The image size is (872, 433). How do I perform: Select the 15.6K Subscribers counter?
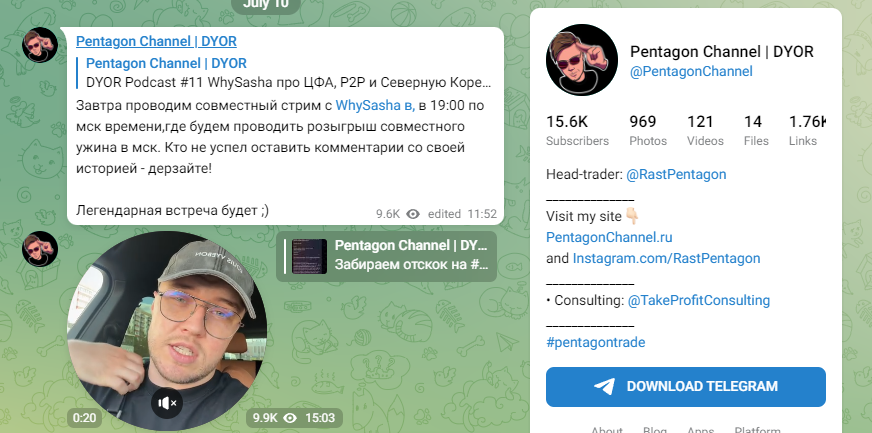click(x=577, y=131)
